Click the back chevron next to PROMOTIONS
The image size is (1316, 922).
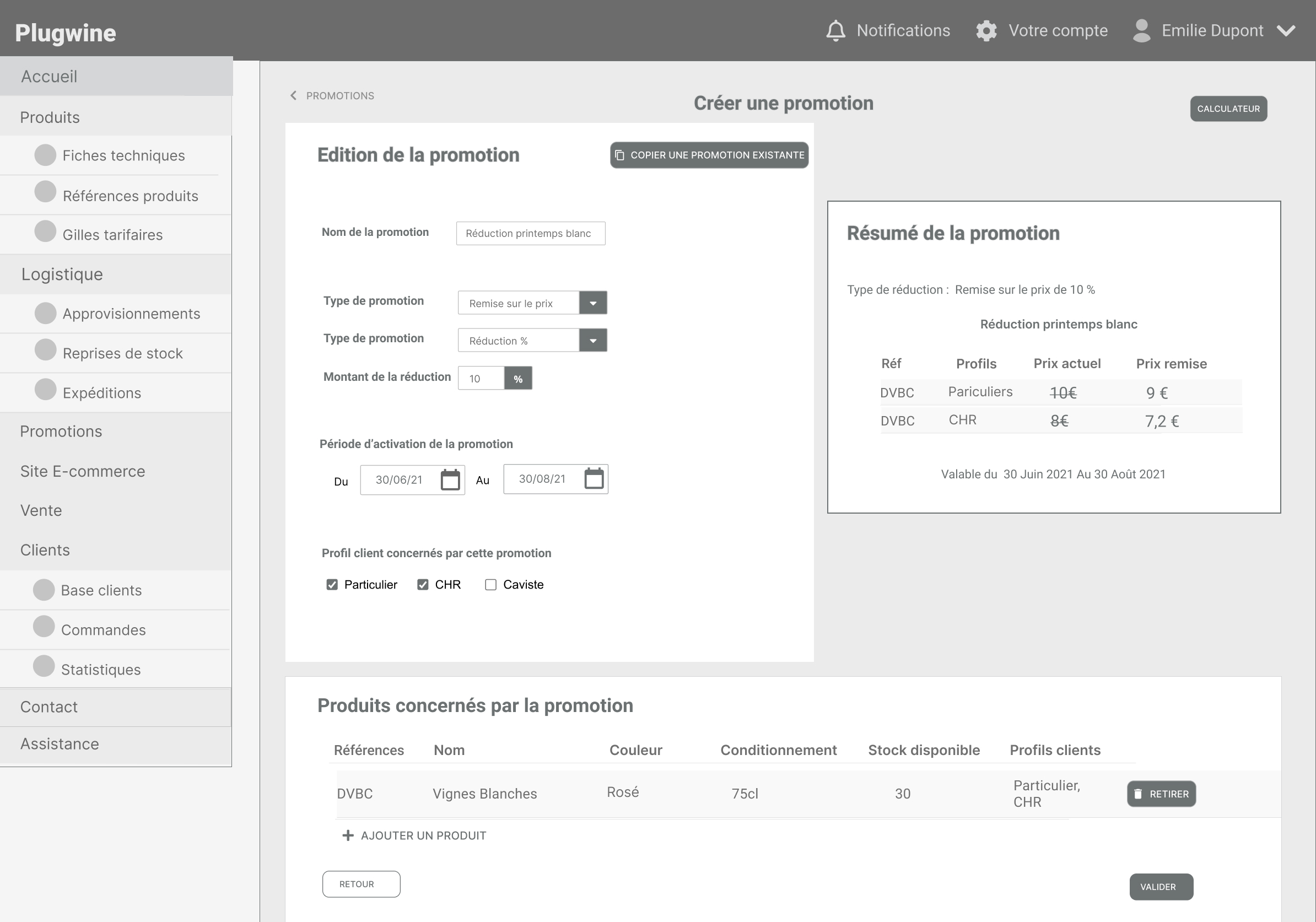[294, 96]
